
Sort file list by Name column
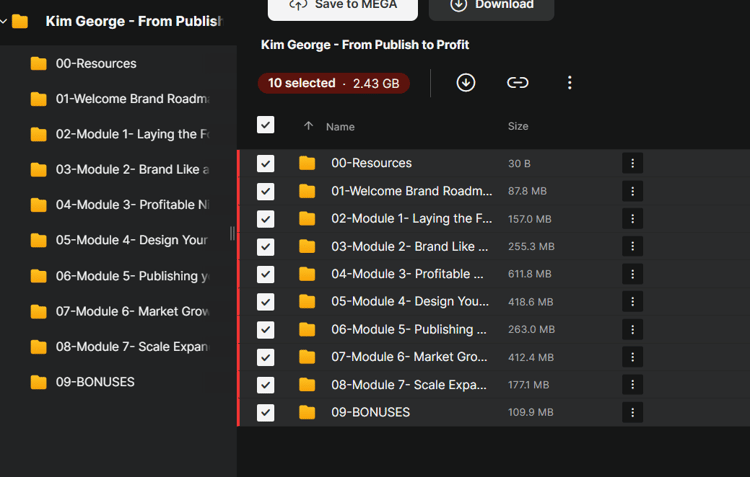340,127
